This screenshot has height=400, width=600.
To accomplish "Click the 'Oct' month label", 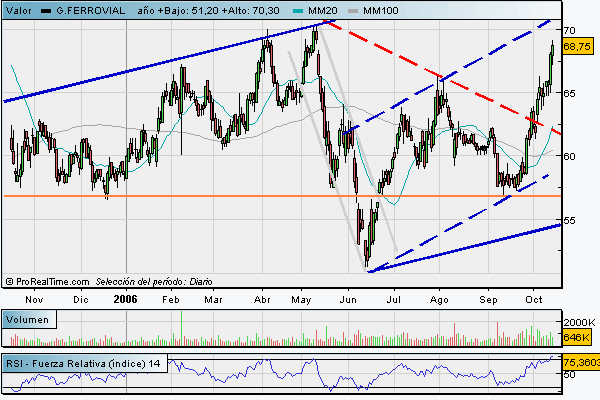I will (533, 299).
